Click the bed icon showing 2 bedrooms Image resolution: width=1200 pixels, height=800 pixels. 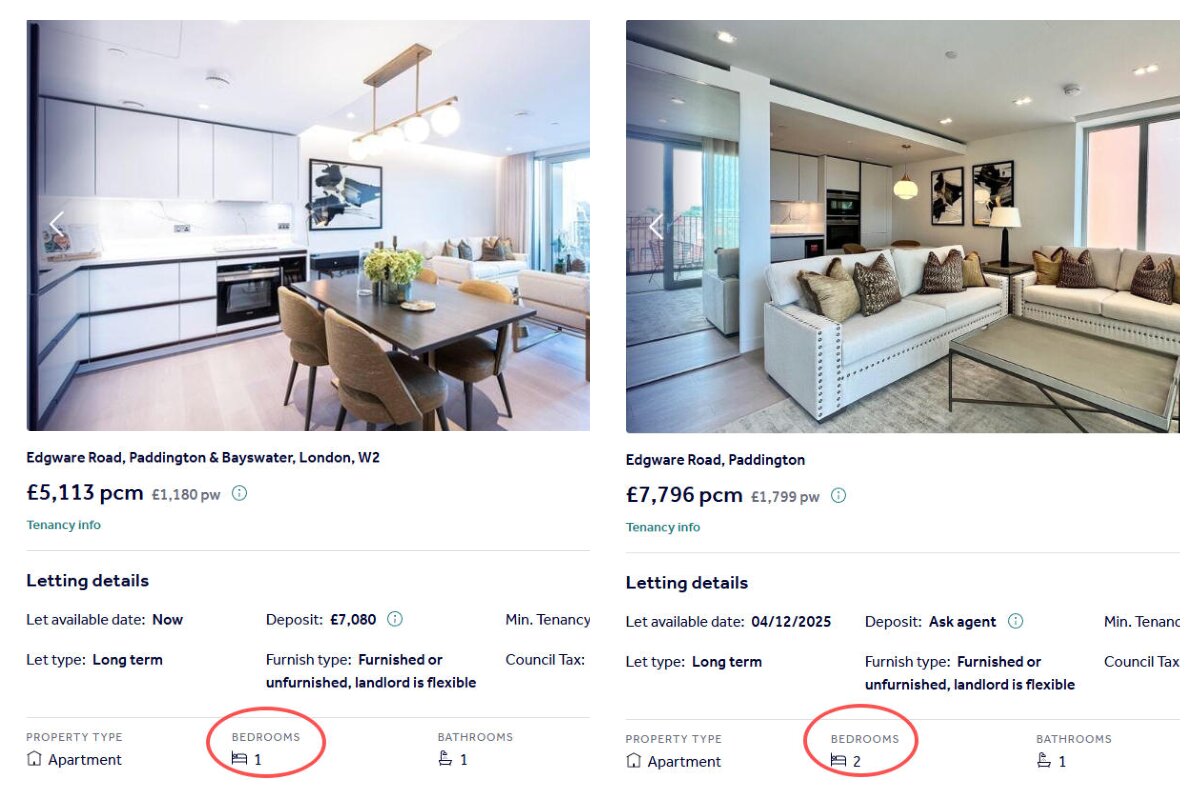pyautogui.click(x=838, y=761)
